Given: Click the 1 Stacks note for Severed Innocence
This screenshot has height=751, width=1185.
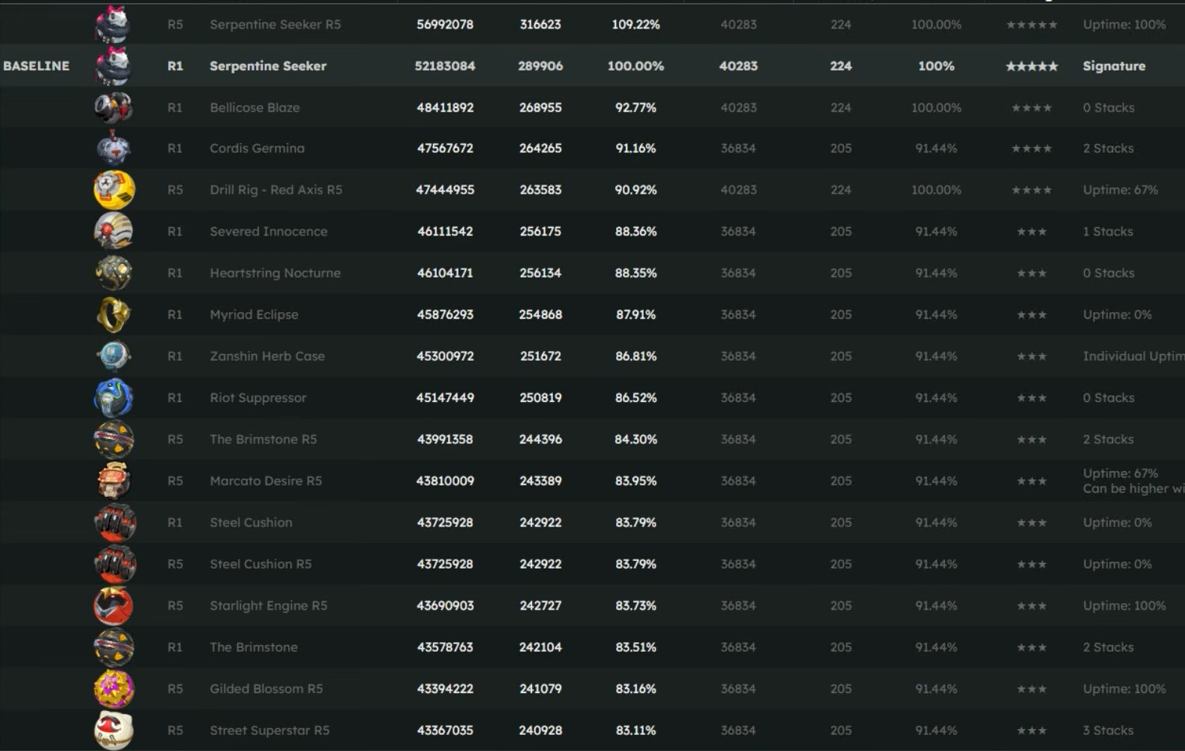Looking at the screenshot, I should pyautogui.click(x=1108, y=231).
